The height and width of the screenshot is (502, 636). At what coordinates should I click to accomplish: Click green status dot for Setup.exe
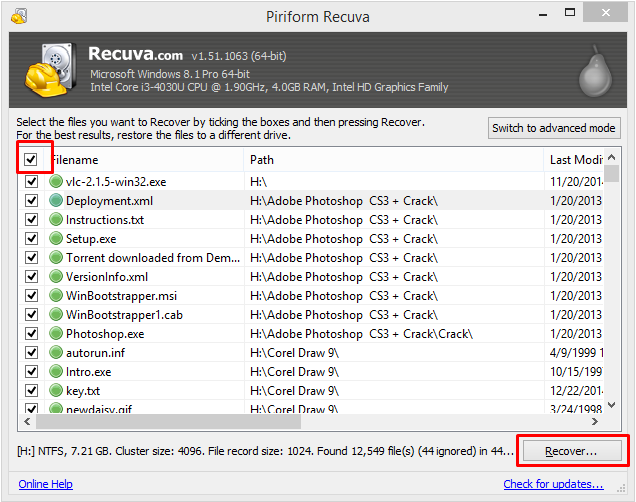(x=56, y=238)
